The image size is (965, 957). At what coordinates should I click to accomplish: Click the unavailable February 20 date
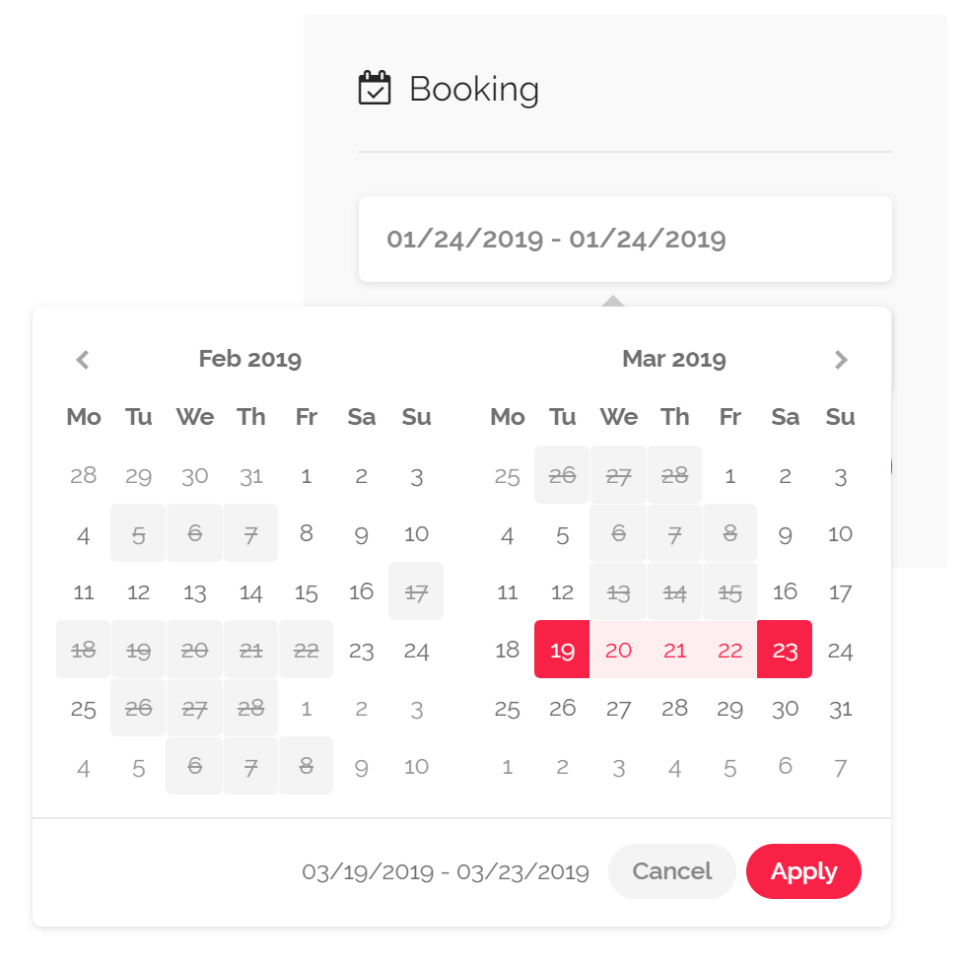195,650
